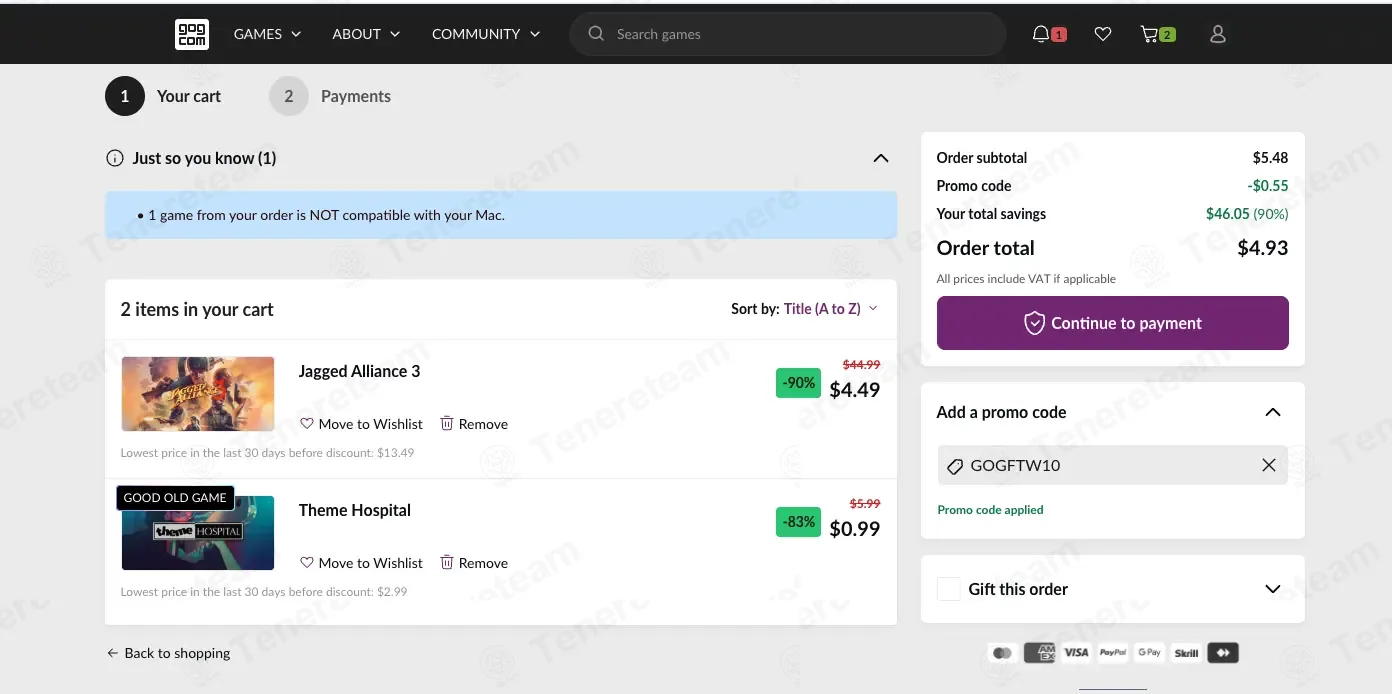The height and width of the screenshot is (694, 1392).
Task: Click Back to shopping link
Action: [168, 653]
